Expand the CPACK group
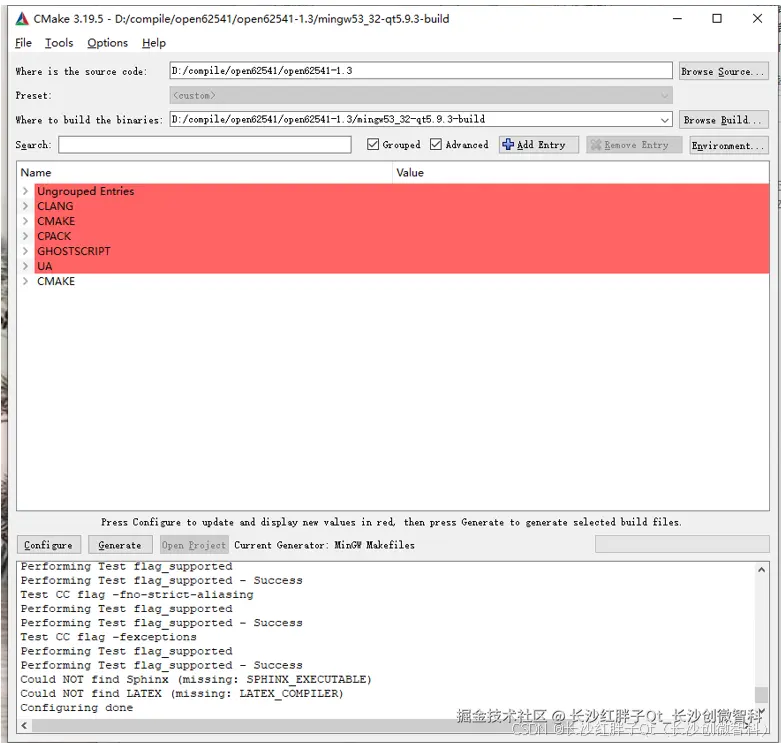 point(25,236)
